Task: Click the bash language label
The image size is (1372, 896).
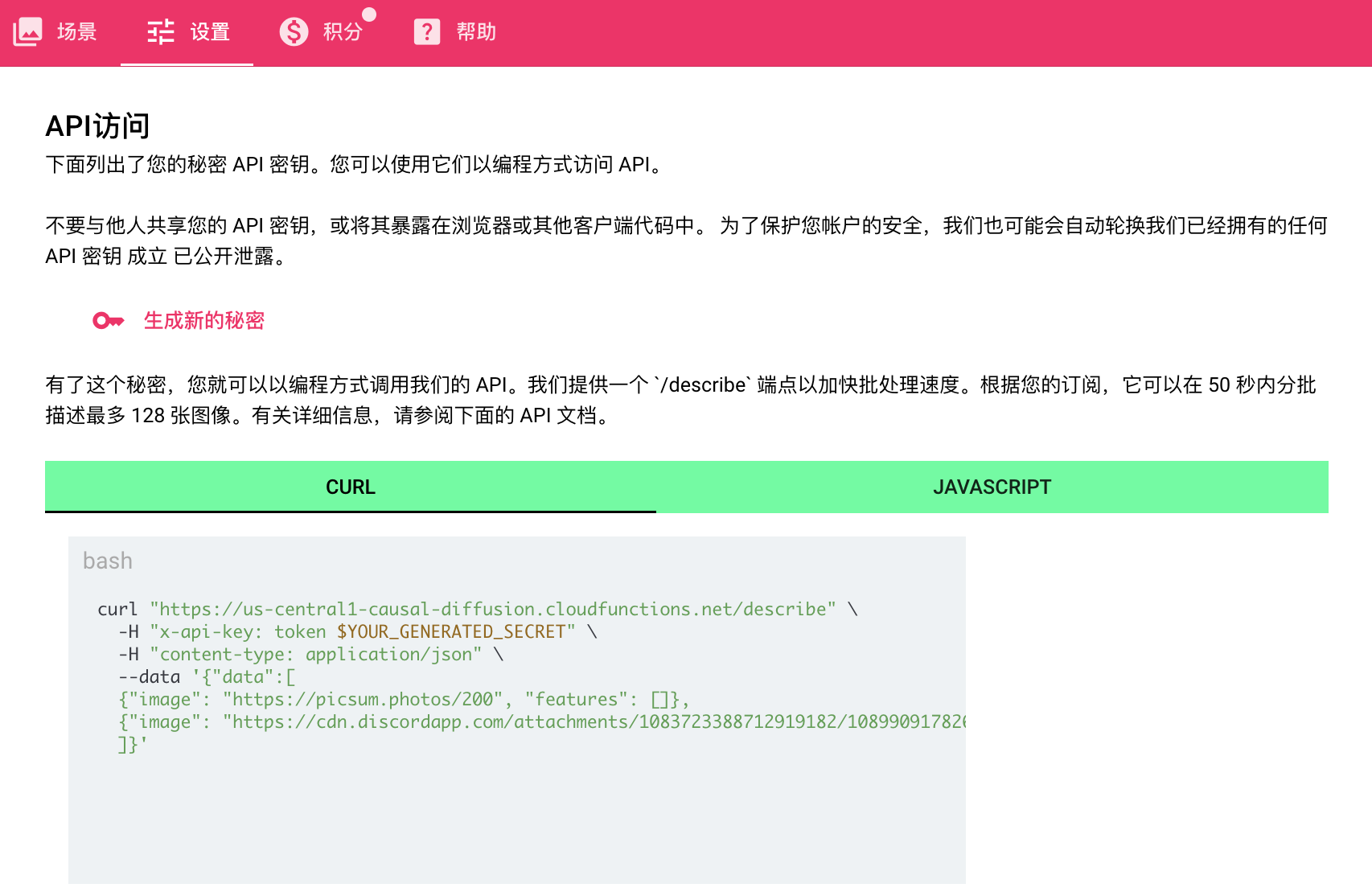Action: click(x=108, y=561)
